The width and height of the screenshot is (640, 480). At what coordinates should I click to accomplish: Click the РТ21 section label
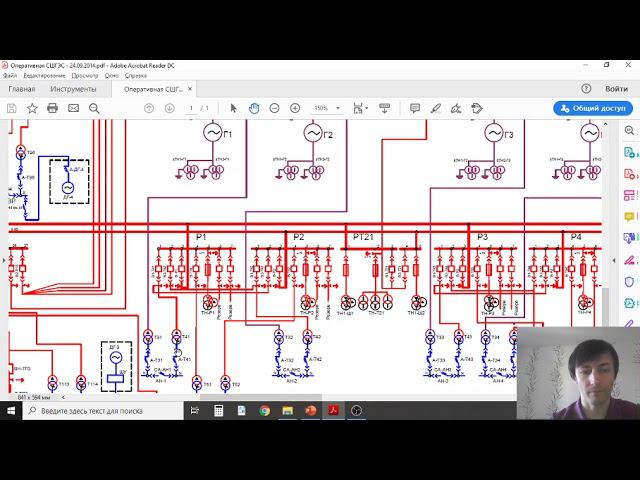pos(363,237)
